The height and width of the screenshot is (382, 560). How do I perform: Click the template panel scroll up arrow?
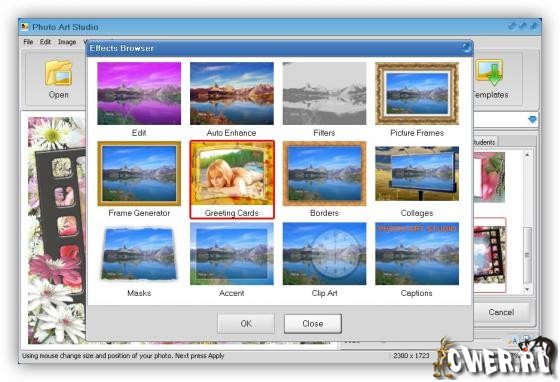coord(527,155)
